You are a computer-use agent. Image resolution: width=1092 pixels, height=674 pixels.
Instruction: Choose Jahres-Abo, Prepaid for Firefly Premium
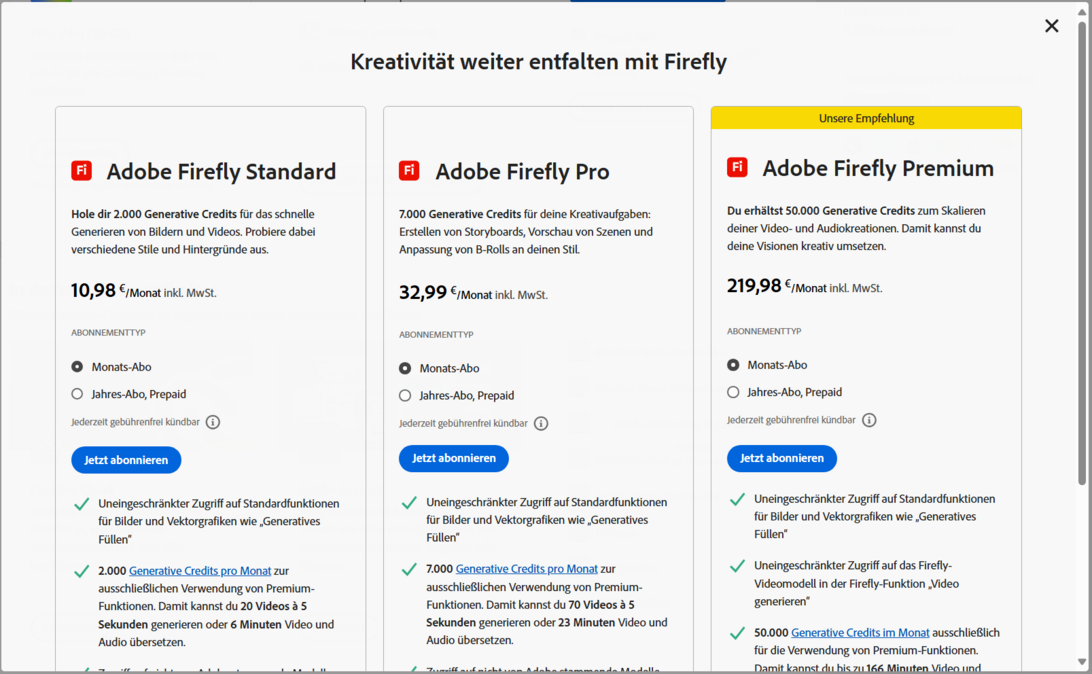733,392
